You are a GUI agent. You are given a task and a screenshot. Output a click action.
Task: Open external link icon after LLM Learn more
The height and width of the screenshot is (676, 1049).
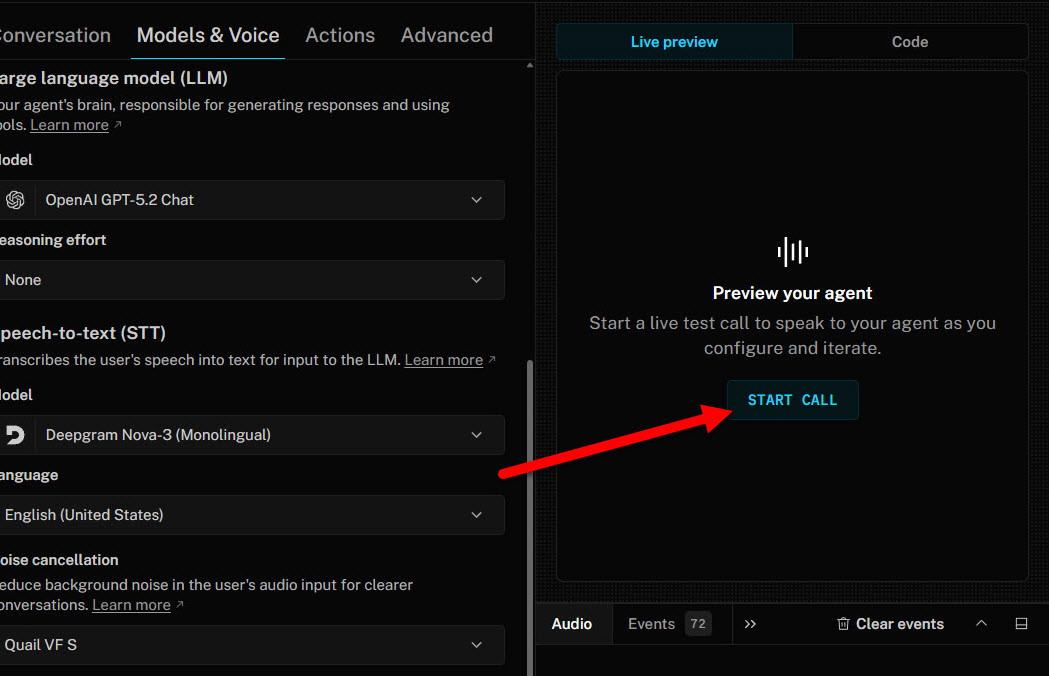[x=118, y=124]
